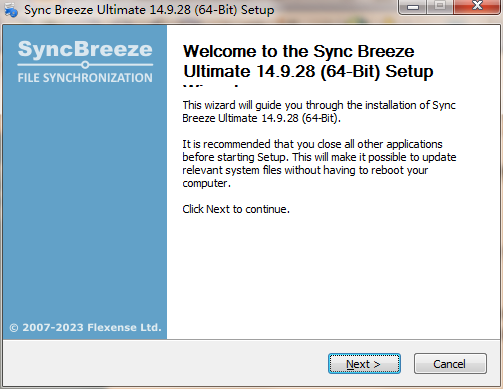503x389 pixels.
Task: Click the 'It is recommended that you close' paragraph
Action: coord(319,164)
